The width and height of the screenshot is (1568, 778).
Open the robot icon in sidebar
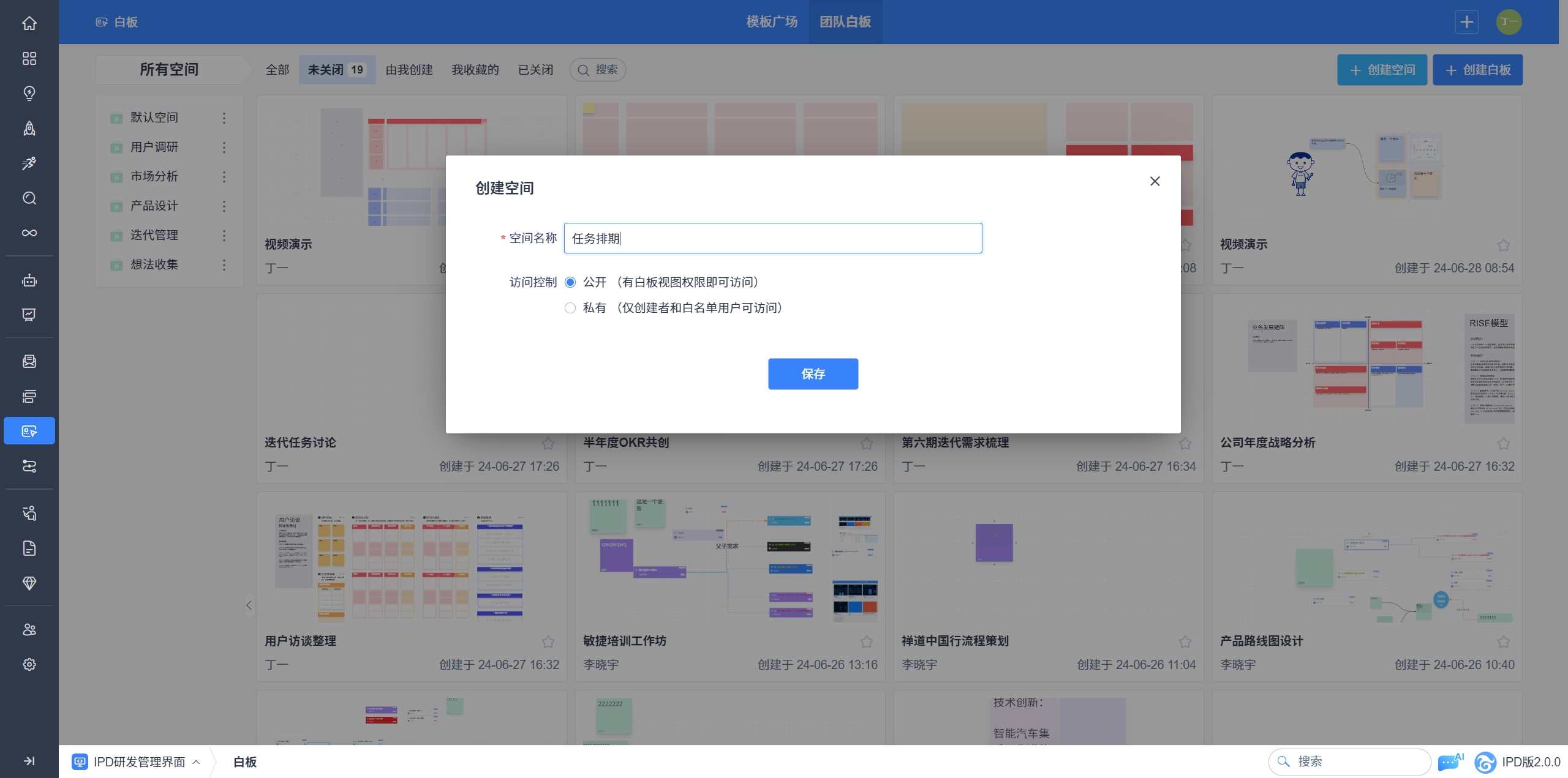click(x=29, y=280)
